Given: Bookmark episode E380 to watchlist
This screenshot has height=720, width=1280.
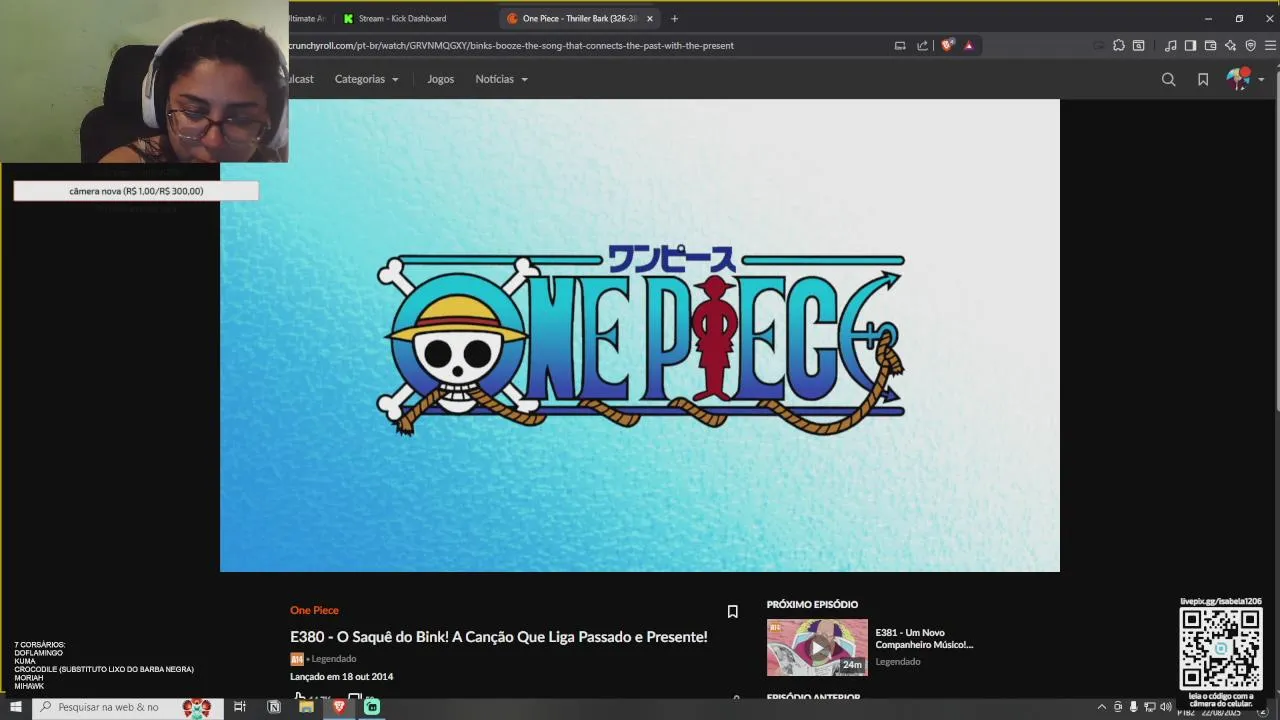Looking at the screenshot, I should [732, 611].
